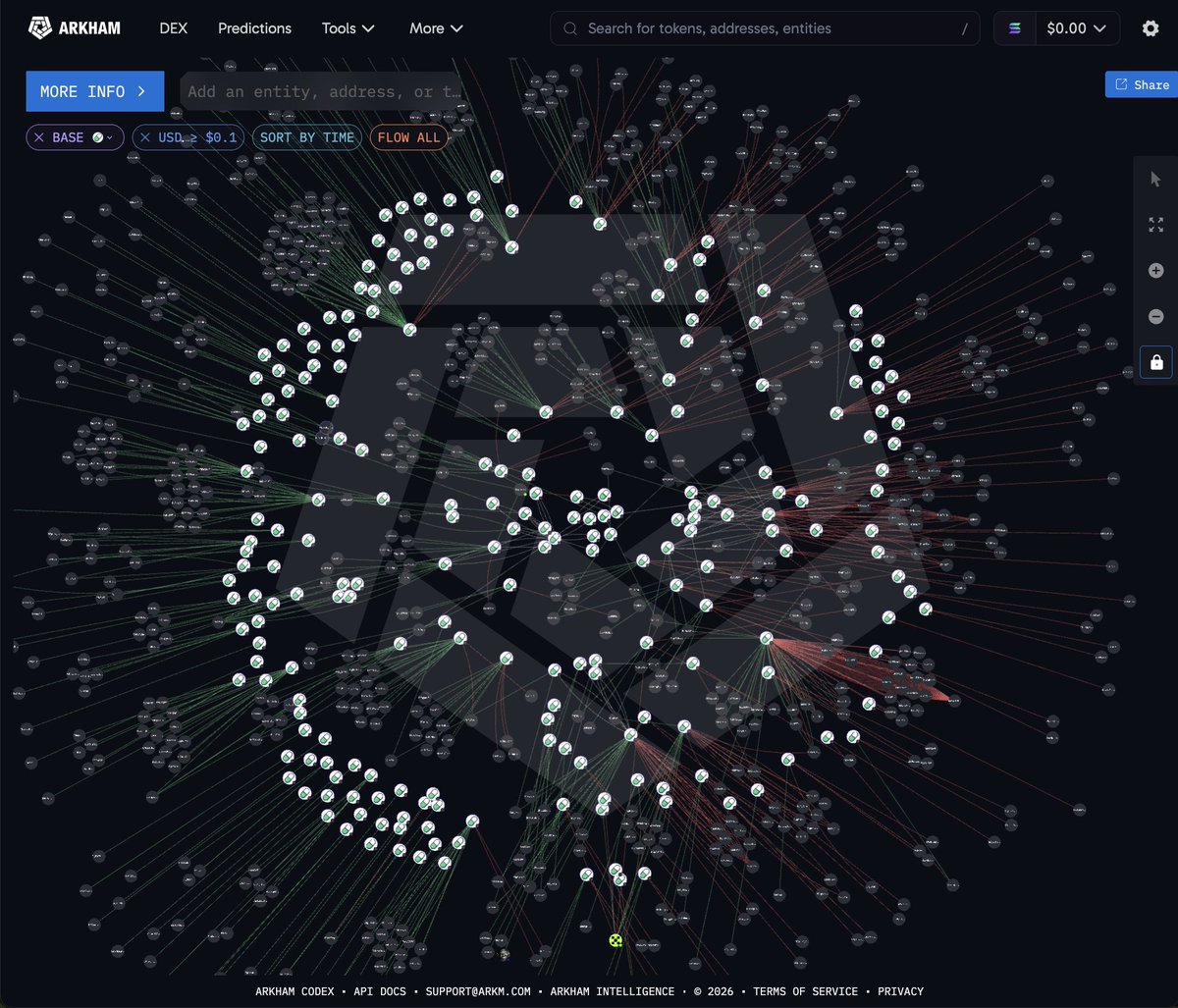
Task: Expand the More dropdown menu
Action: click(x=436, y=28)
